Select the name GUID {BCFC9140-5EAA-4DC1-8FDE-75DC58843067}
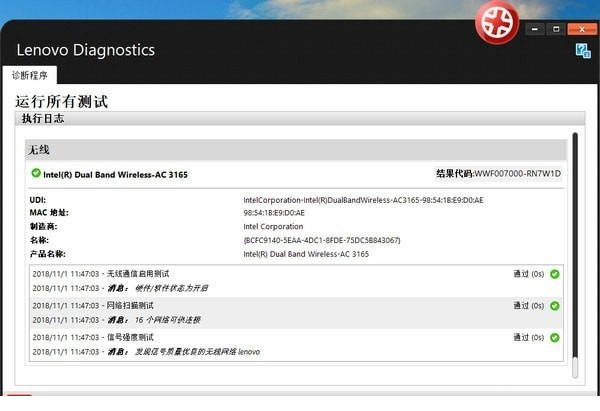 click(x=322, y=240)
